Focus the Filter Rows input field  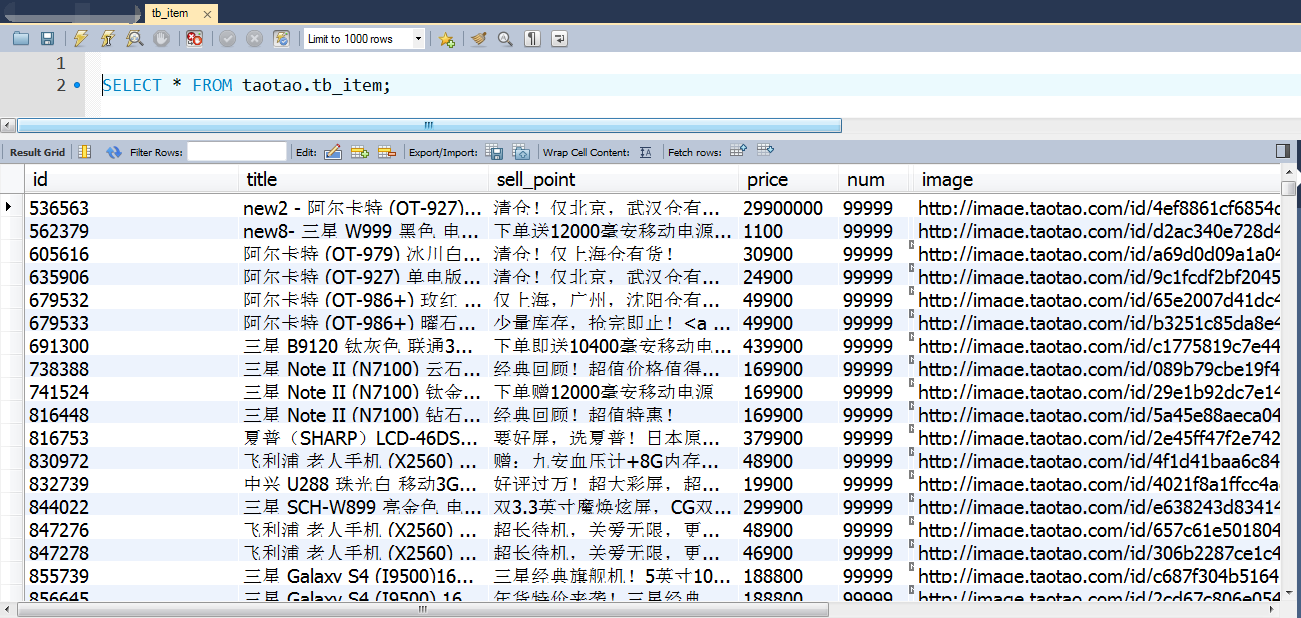point(237,152)
